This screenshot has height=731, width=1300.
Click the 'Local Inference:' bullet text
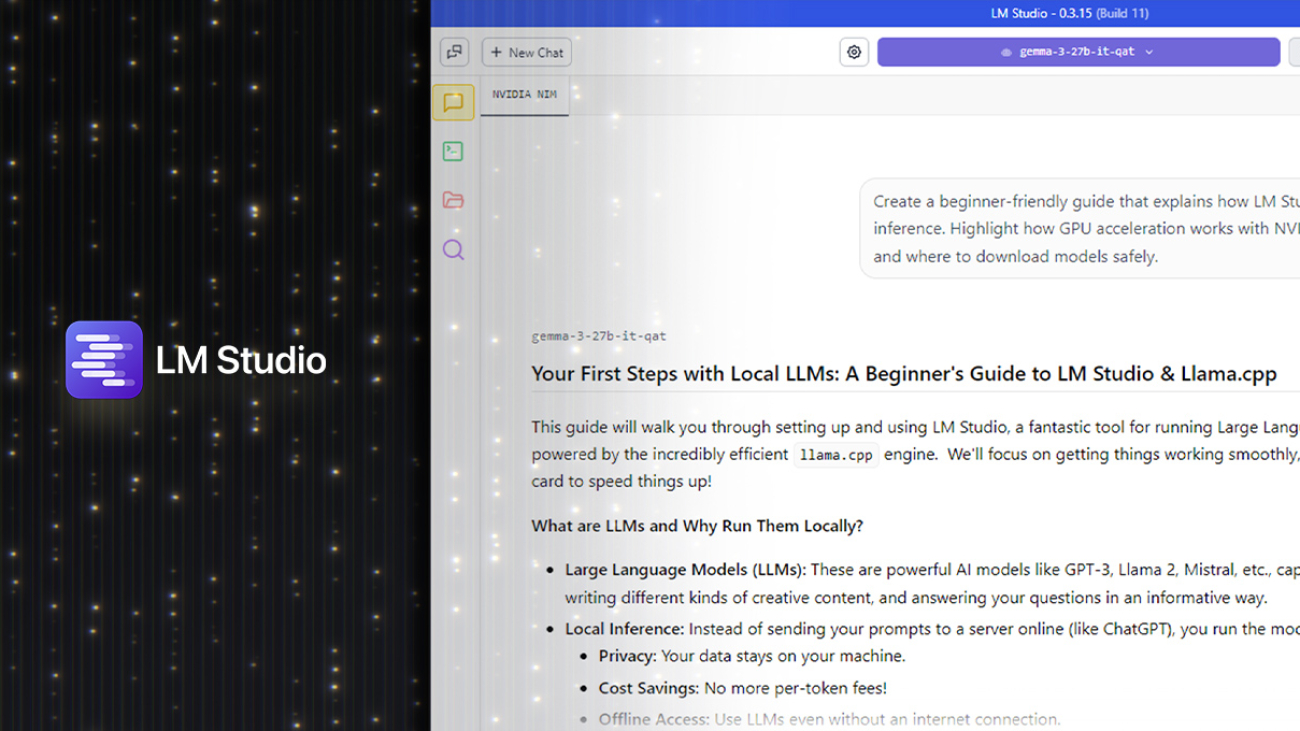pos(624,629)
